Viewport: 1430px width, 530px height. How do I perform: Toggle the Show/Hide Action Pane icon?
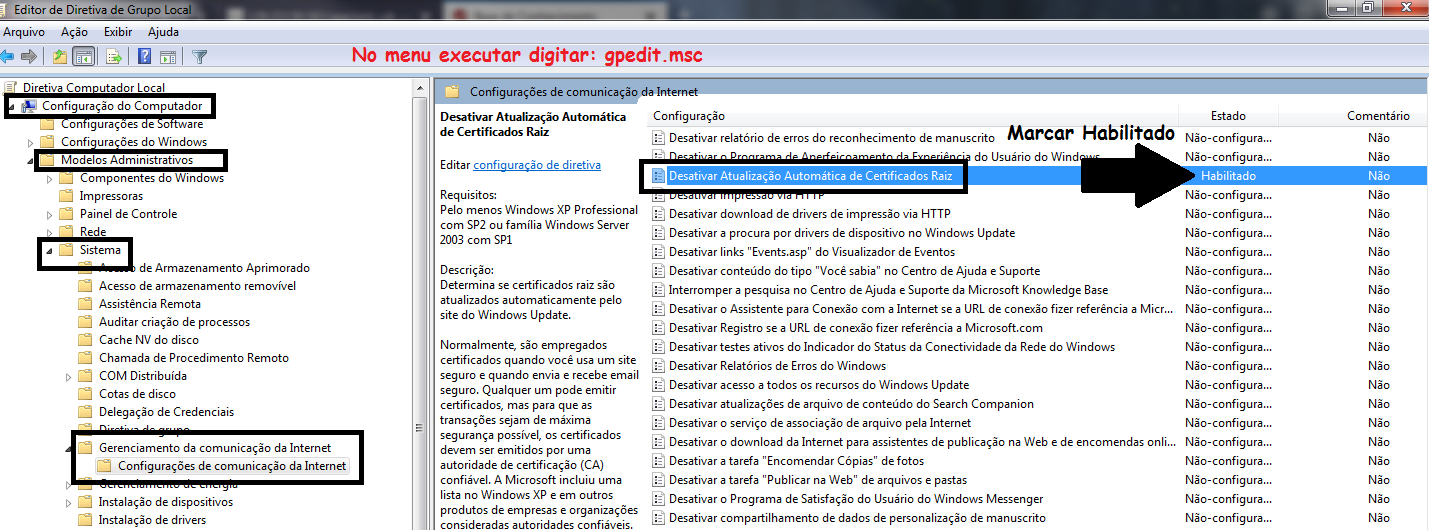coord(169,56)
